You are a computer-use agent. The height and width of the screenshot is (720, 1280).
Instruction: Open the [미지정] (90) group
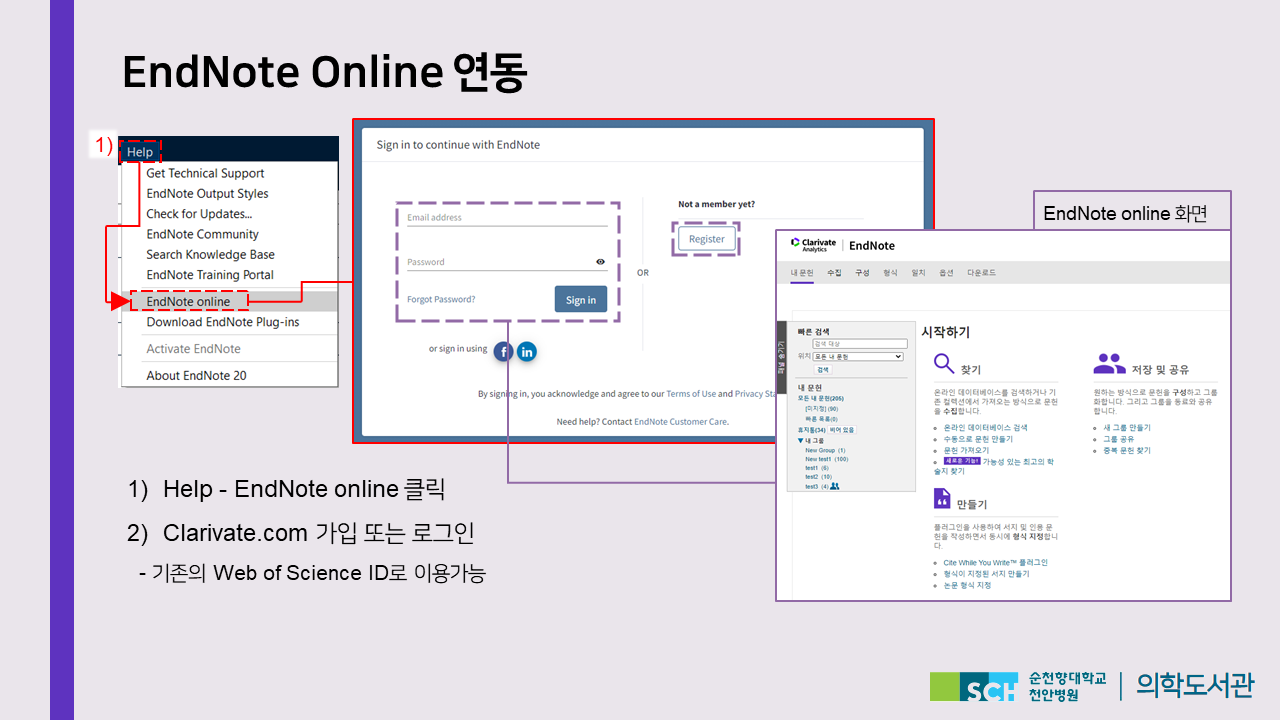(x=821, y=409)
